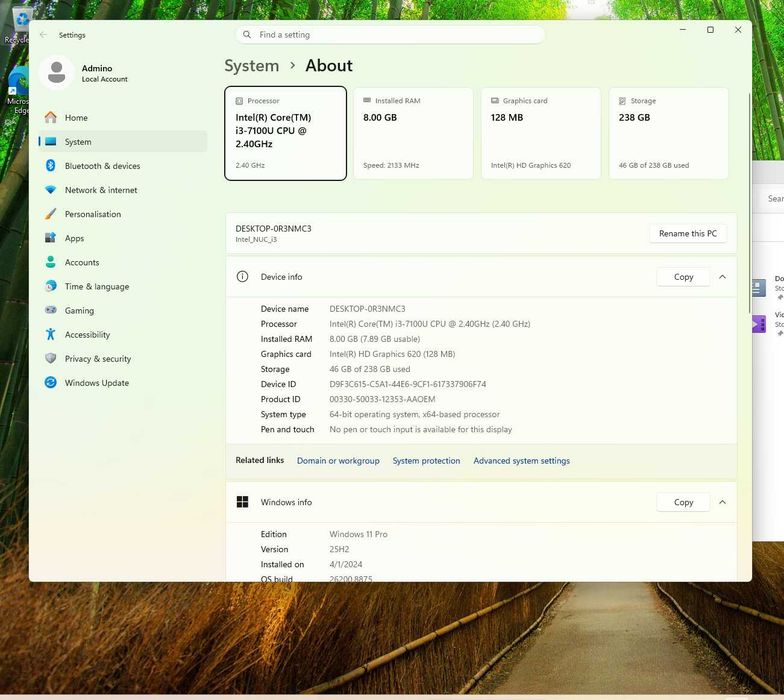Click the System monitor icon
This screenshot has width=784, height=700.
(x=50, y=142)
